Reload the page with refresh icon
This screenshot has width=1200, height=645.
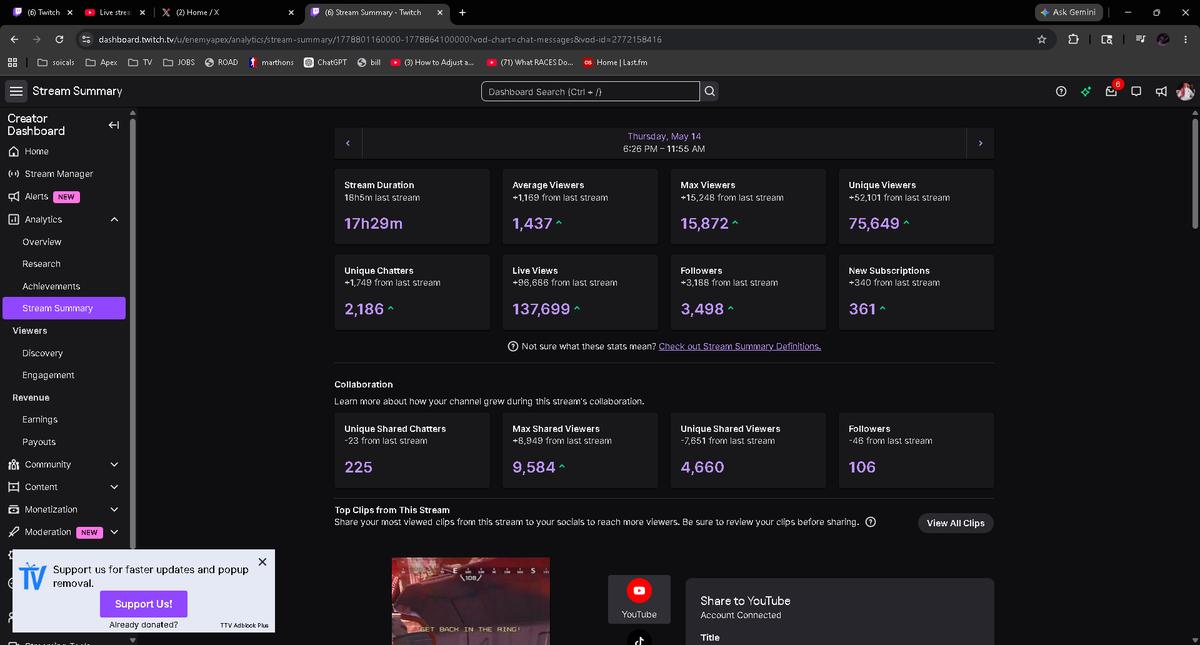[60, 39]
